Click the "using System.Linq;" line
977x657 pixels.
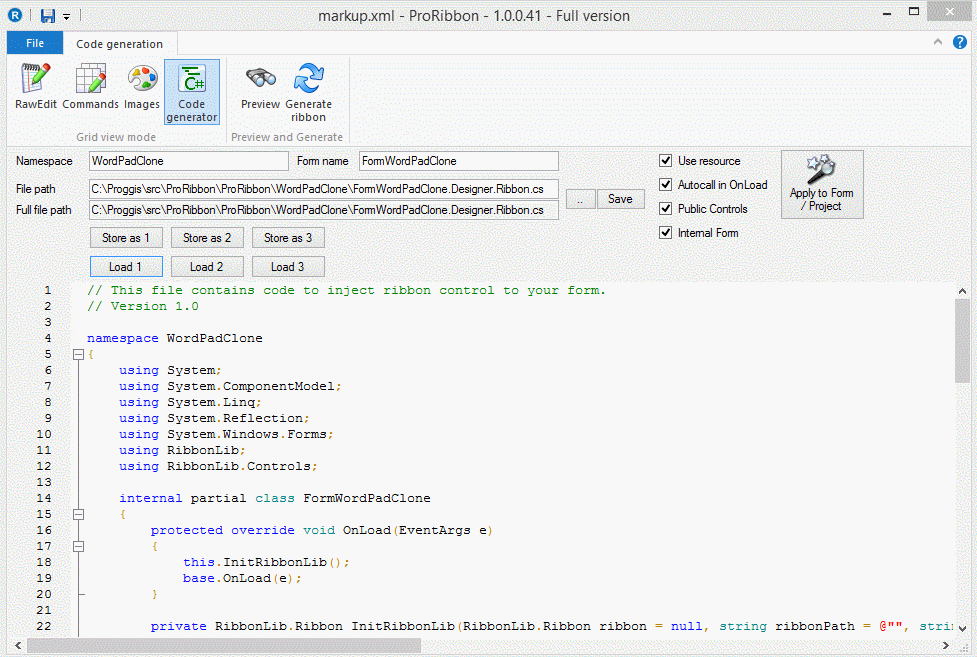[190, 402]
